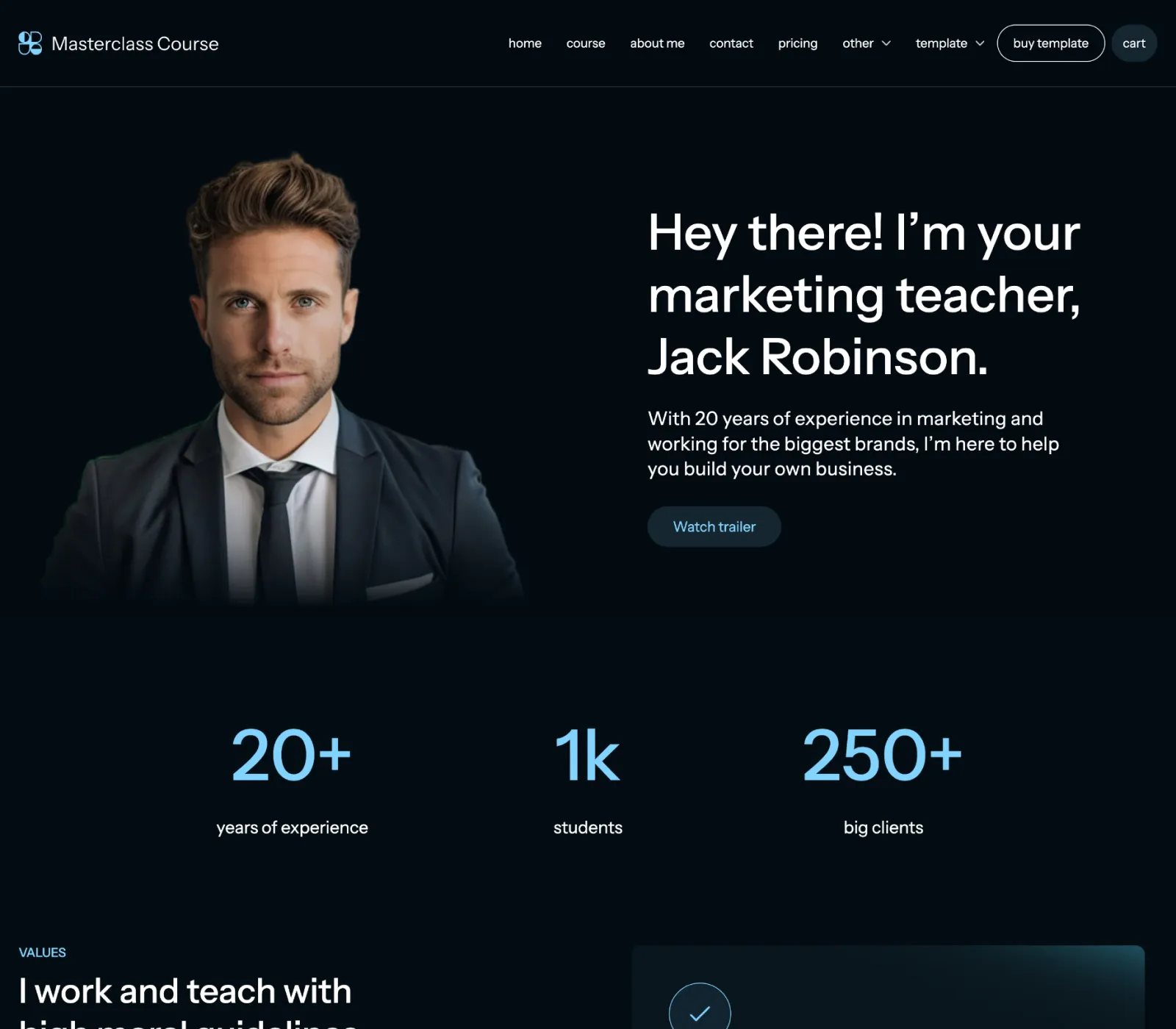The image size is (1176, 1029).
Task: Click the Masterclass Course site title
Action: tap(135, 43)
